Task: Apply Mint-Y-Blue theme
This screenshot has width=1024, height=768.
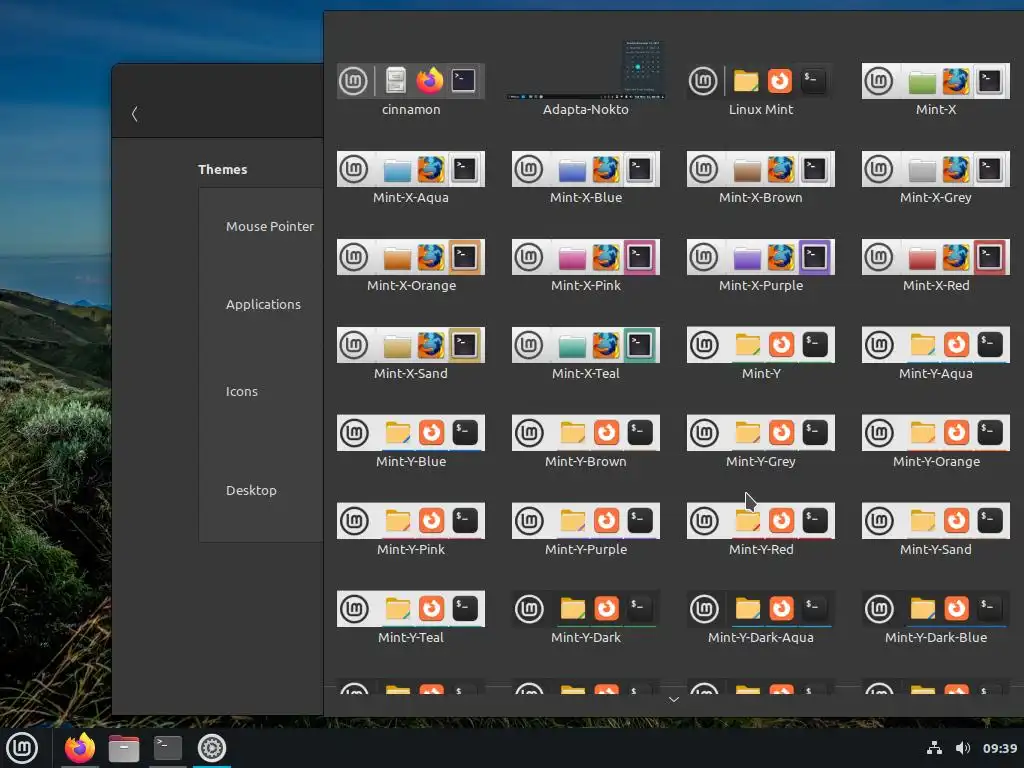Action: tap(411, 433)
